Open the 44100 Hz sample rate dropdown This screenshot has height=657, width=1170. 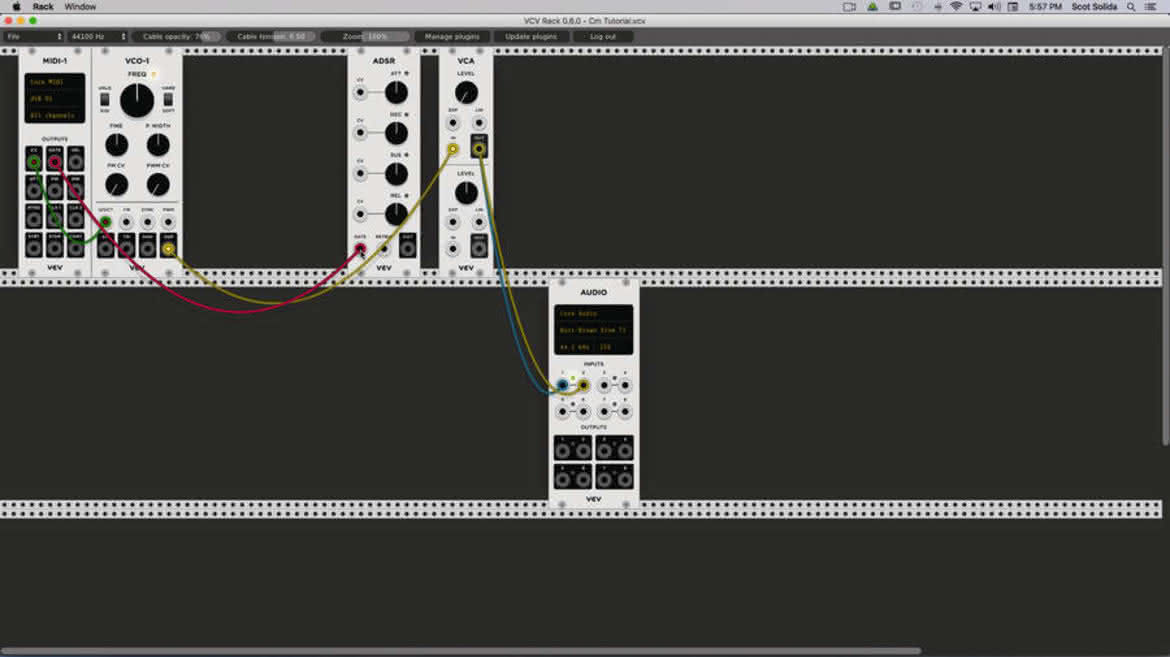point(98,37)
